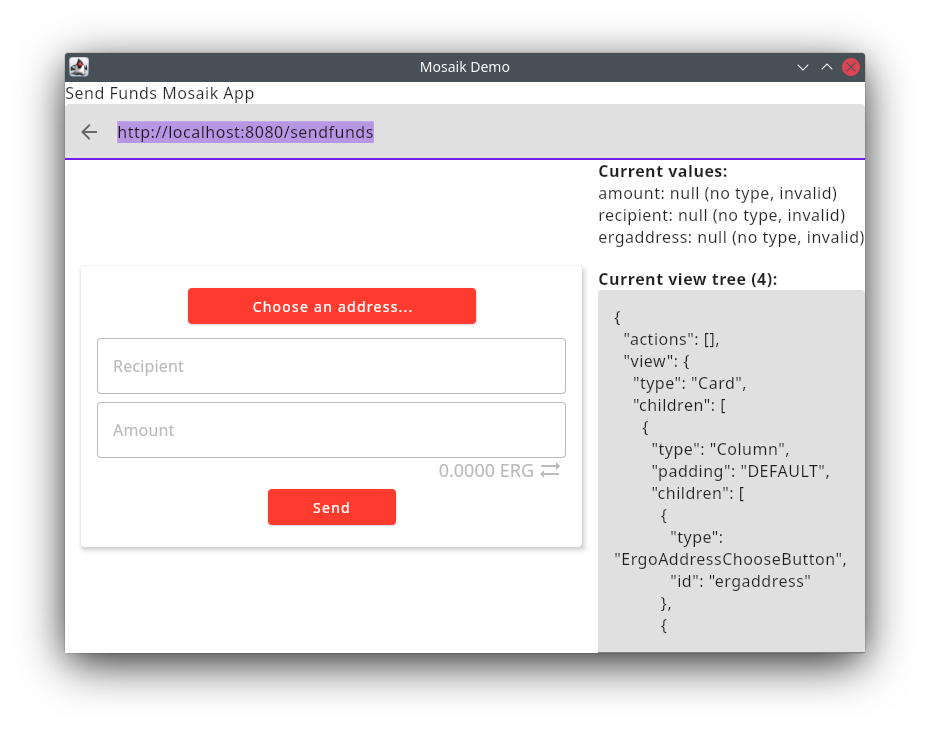Close the Mosaik Demo window
The image size is (930, 730).
click(851, 67)
